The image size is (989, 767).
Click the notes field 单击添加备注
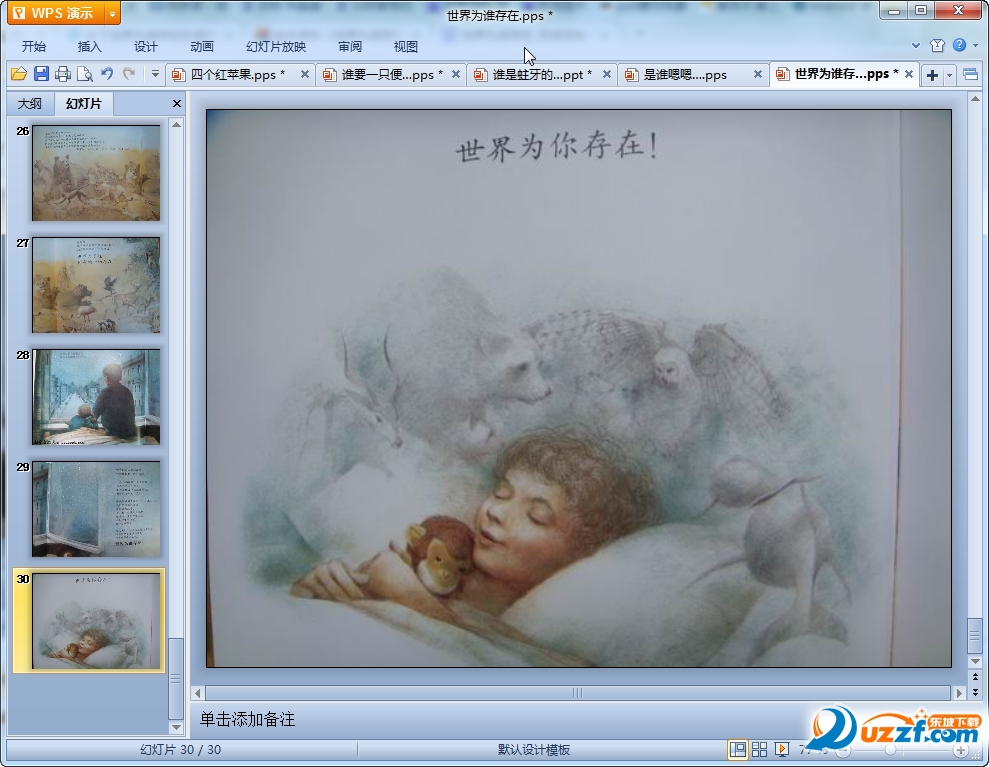tap(247, 719)
